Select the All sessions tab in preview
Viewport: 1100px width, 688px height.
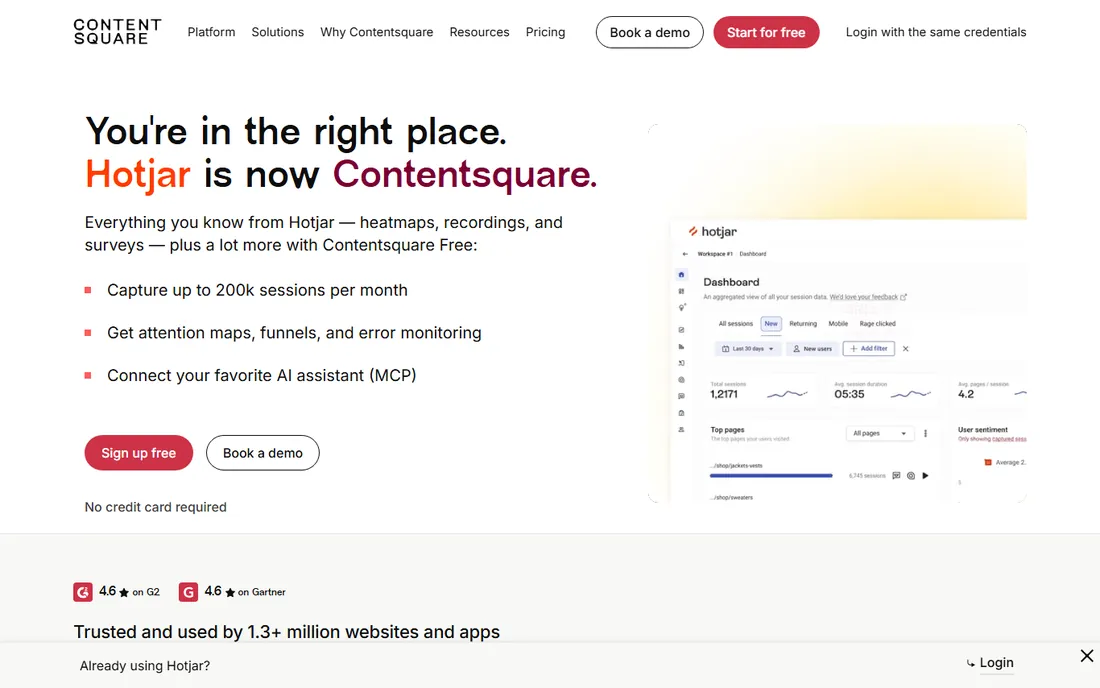coord(736,323)
